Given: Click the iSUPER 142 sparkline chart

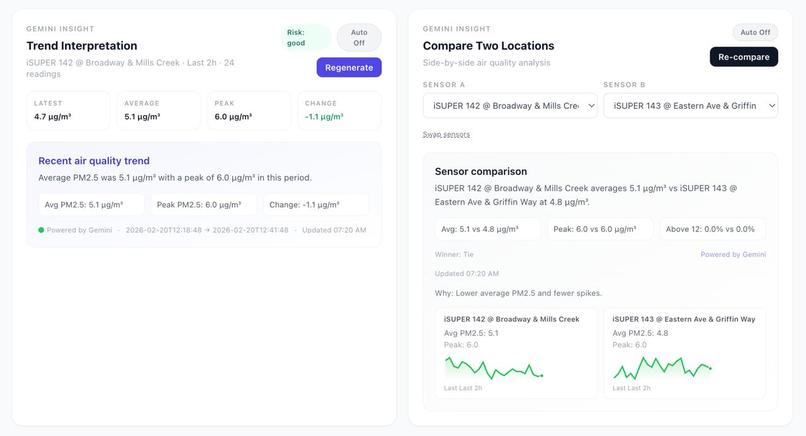Looking at the screenshot, I should click(x=493, y=368).
